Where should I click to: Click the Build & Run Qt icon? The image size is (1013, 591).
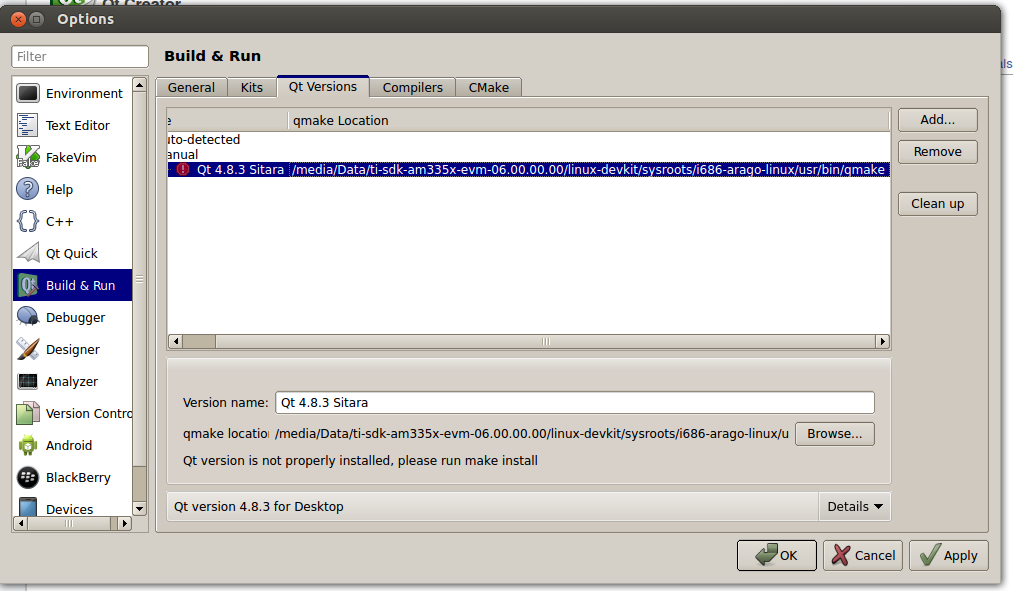coord(28,285)
